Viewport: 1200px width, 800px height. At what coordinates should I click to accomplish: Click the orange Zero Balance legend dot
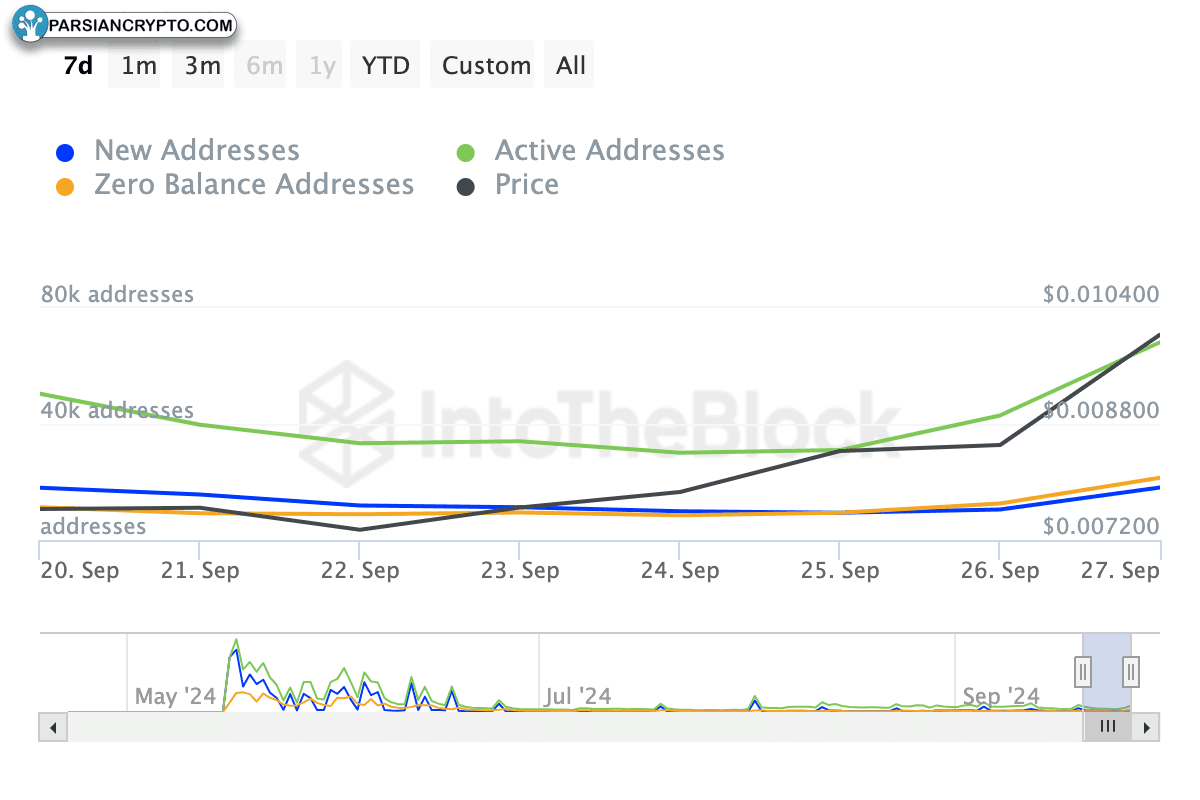pos(65,187)
